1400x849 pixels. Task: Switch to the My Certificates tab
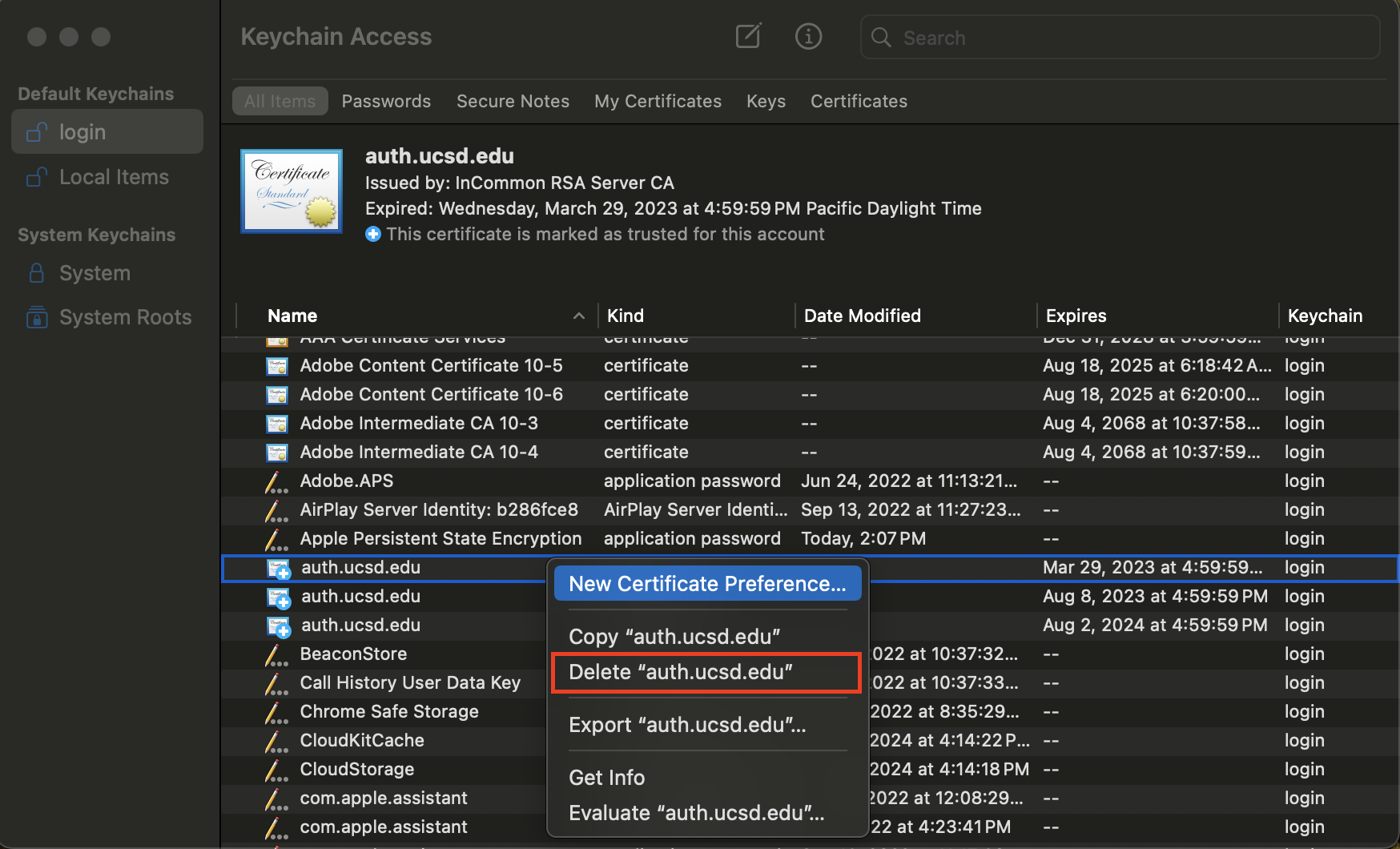tap(658, 101)
